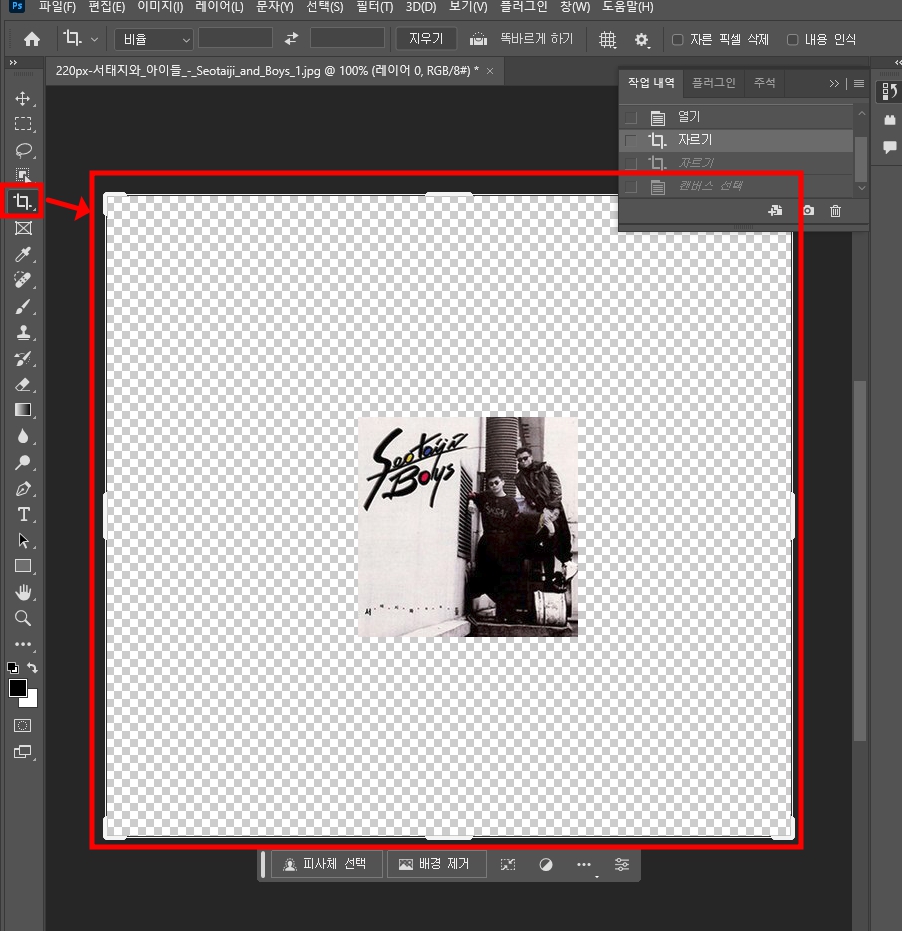Set history brush source at 열기
The image size is (902, 931).
point(631,118)
